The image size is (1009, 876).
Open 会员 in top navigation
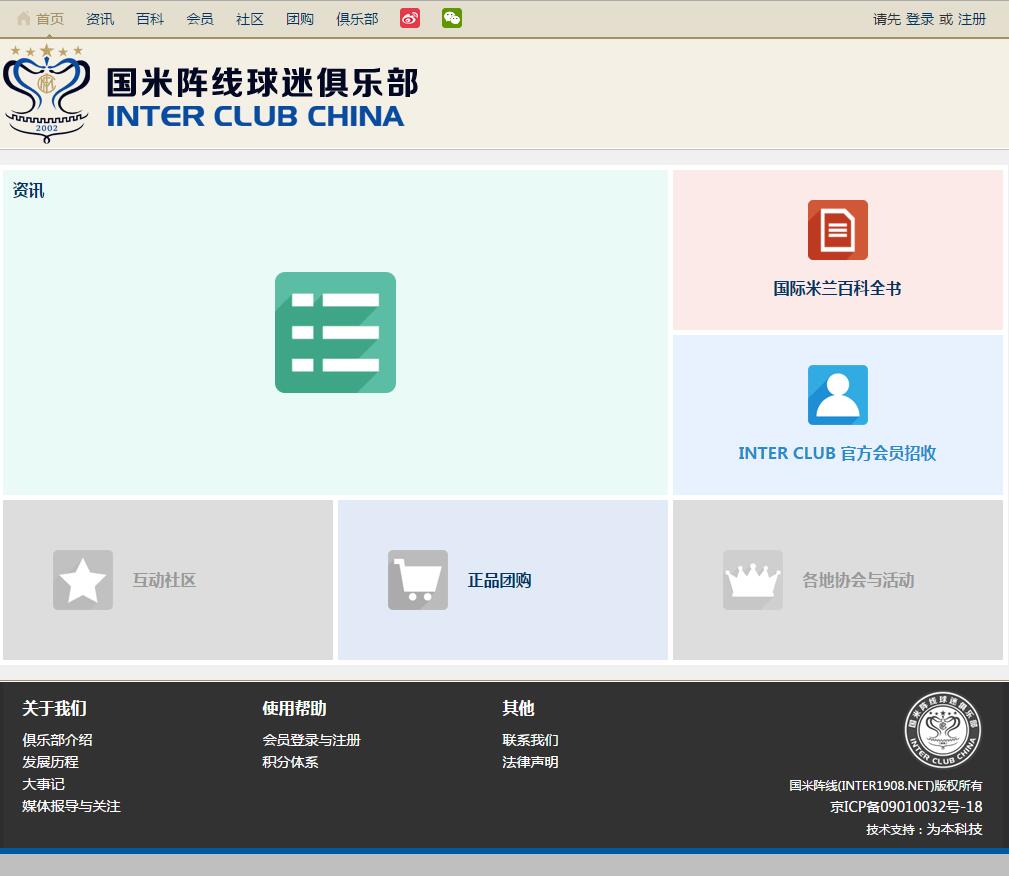point(199,19)
